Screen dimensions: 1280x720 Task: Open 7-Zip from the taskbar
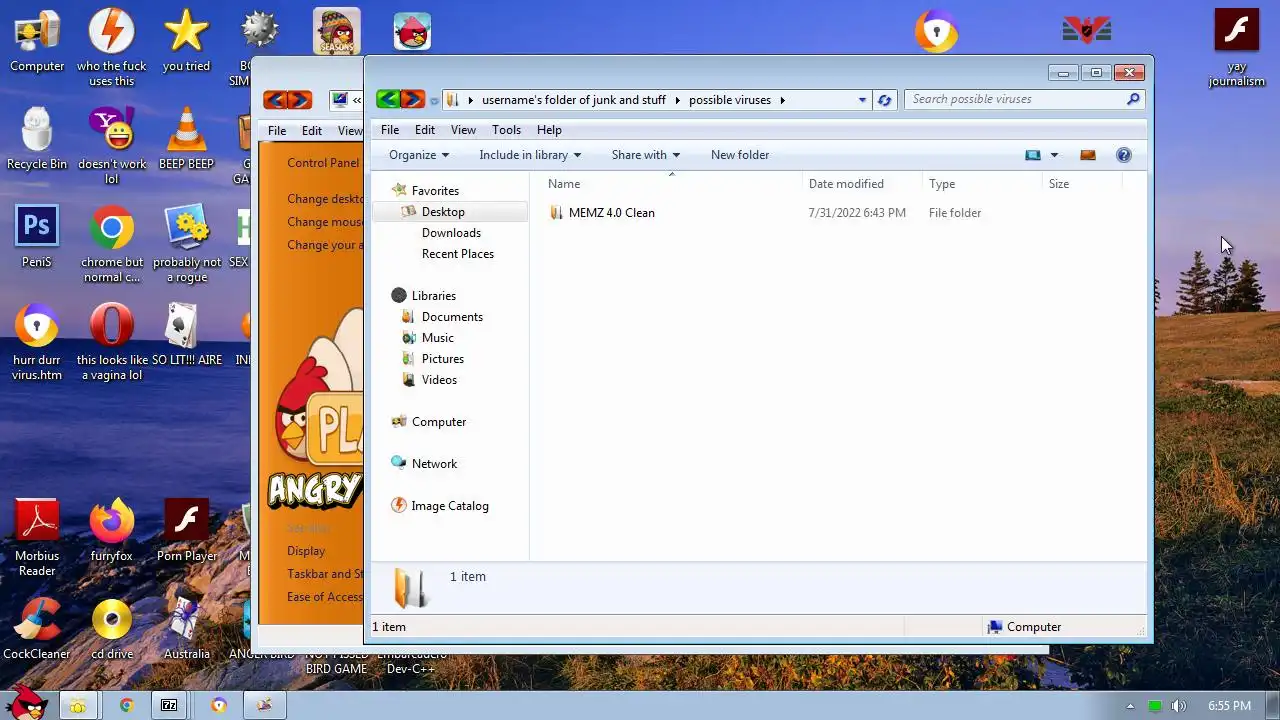tap(169, 705)
